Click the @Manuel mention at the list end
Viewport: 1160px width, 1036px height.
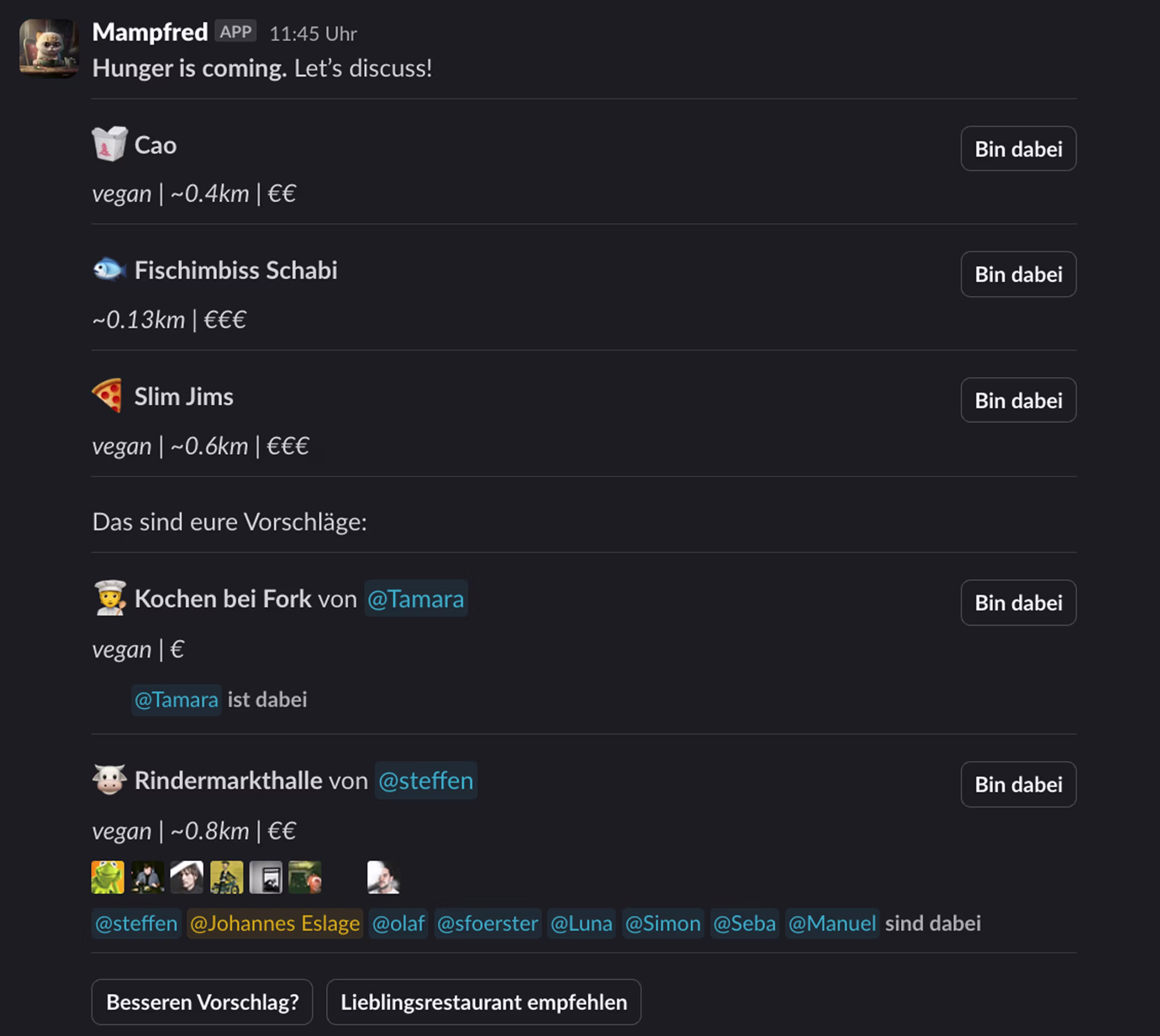832,924
